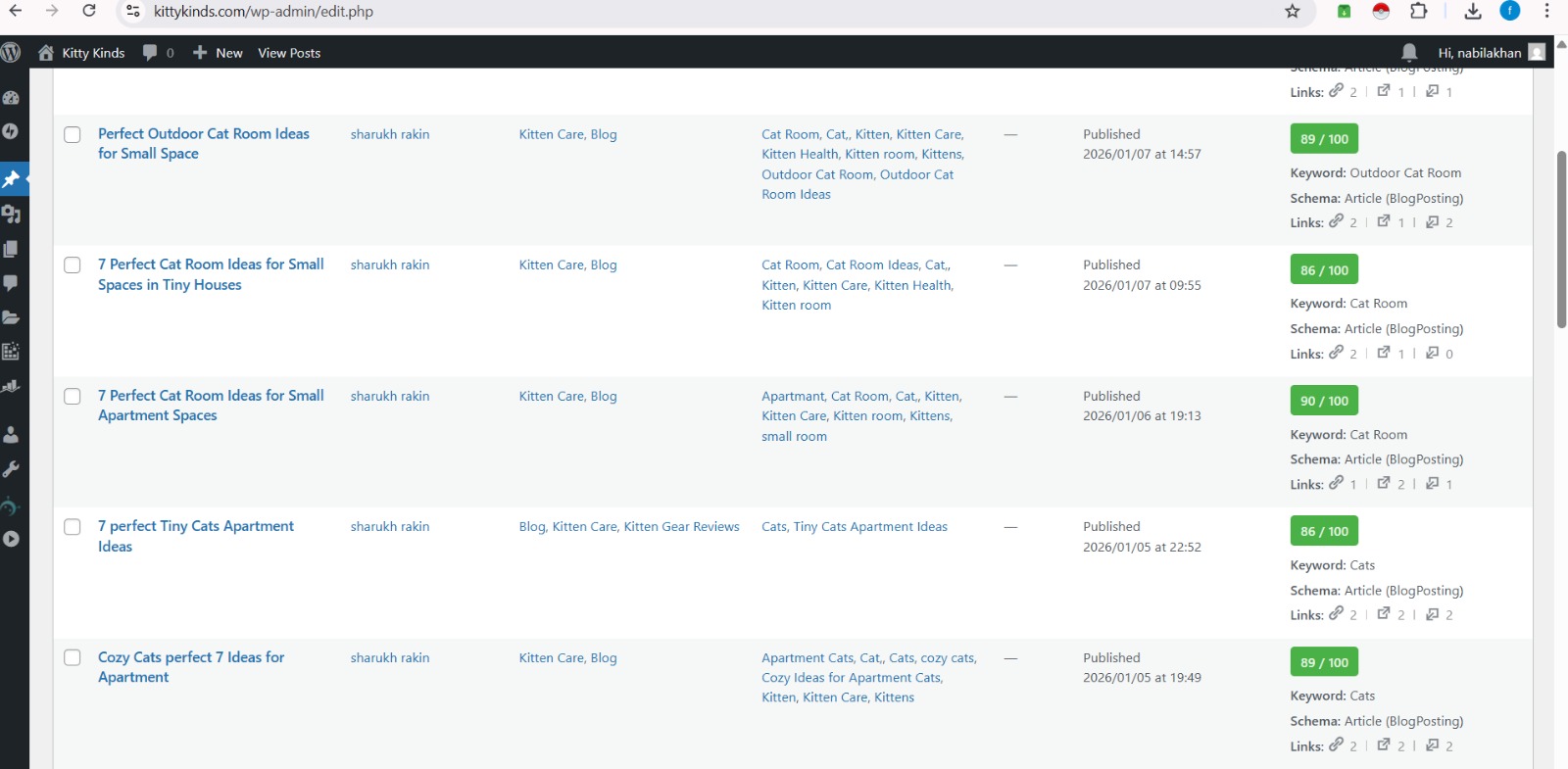Open the browser Extensions puzzle icon
Screen dimensions: 1568x769
coord(1418,12)
